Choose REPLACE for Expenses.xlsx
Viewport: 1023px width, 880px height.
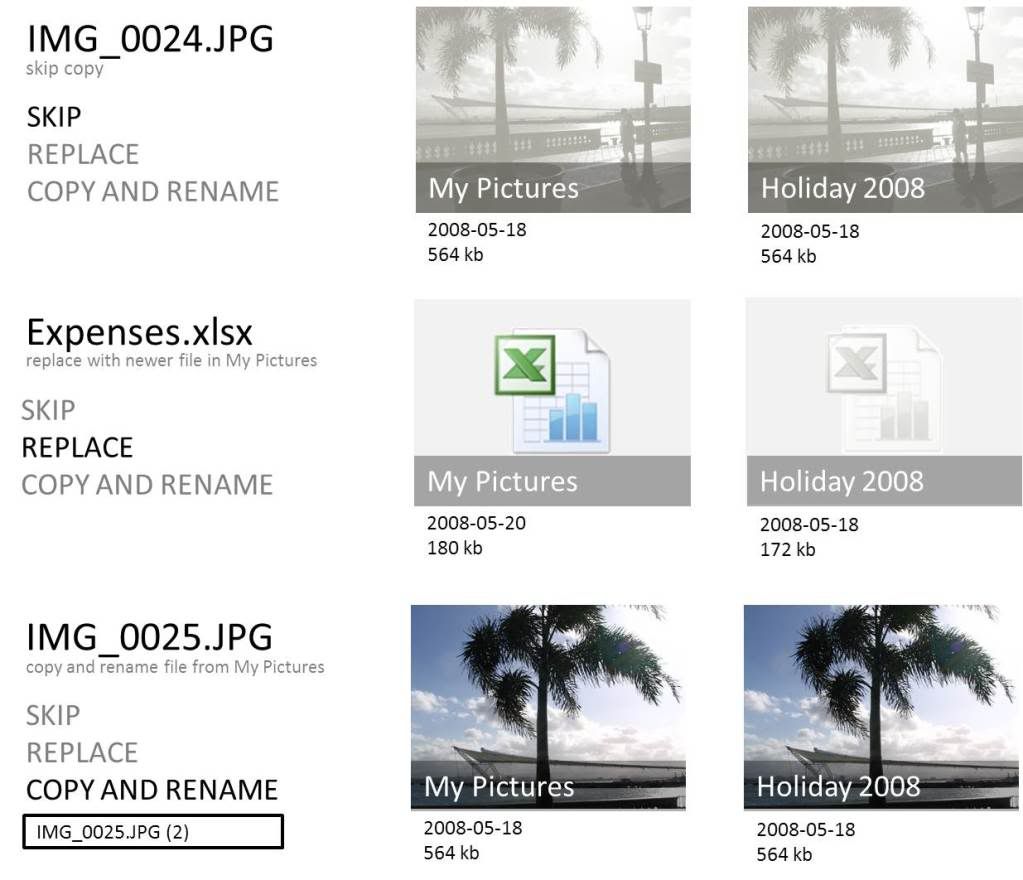pyautogui.click(x=77, y=448)
